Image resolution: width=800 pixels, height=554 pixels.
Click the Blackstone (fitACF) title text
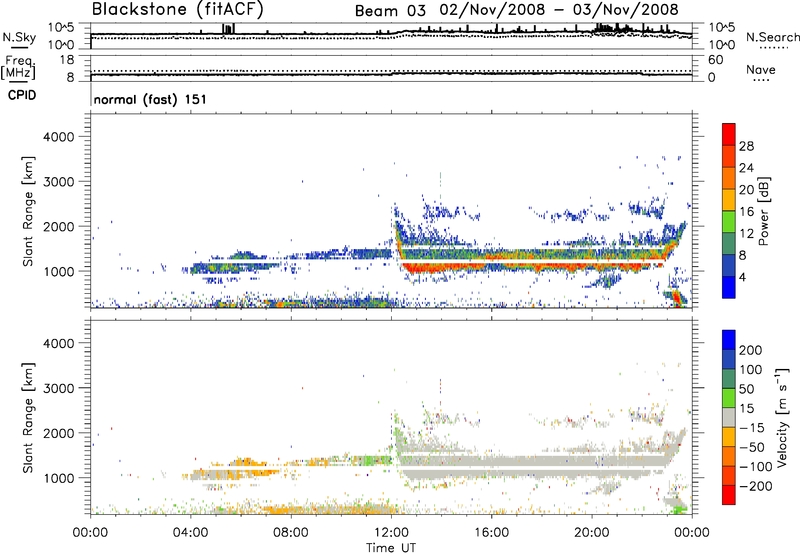pos(177,10)
